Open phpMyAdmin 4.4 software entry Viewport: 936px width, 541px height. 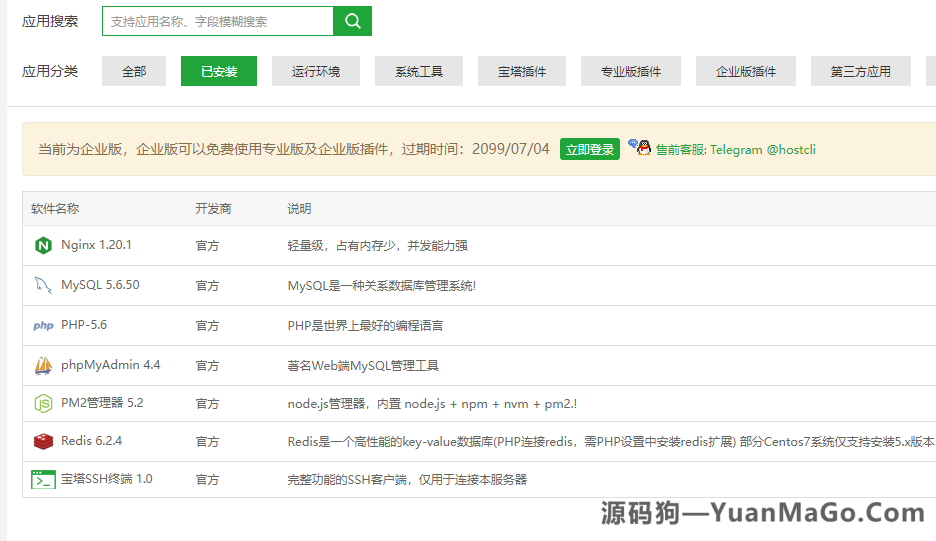(110, 365)
